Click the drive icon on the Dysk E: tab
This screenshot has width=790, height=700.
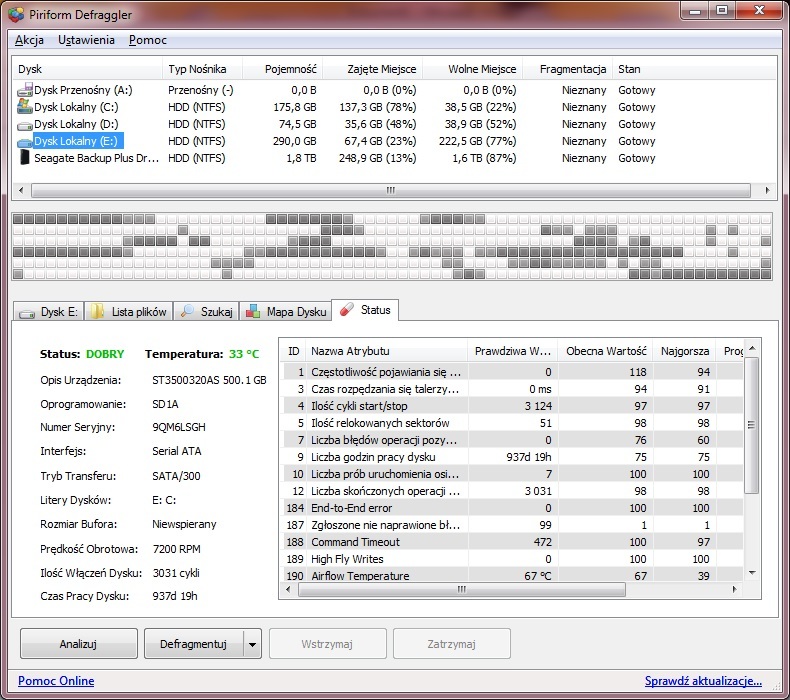[x=27, y=313]
